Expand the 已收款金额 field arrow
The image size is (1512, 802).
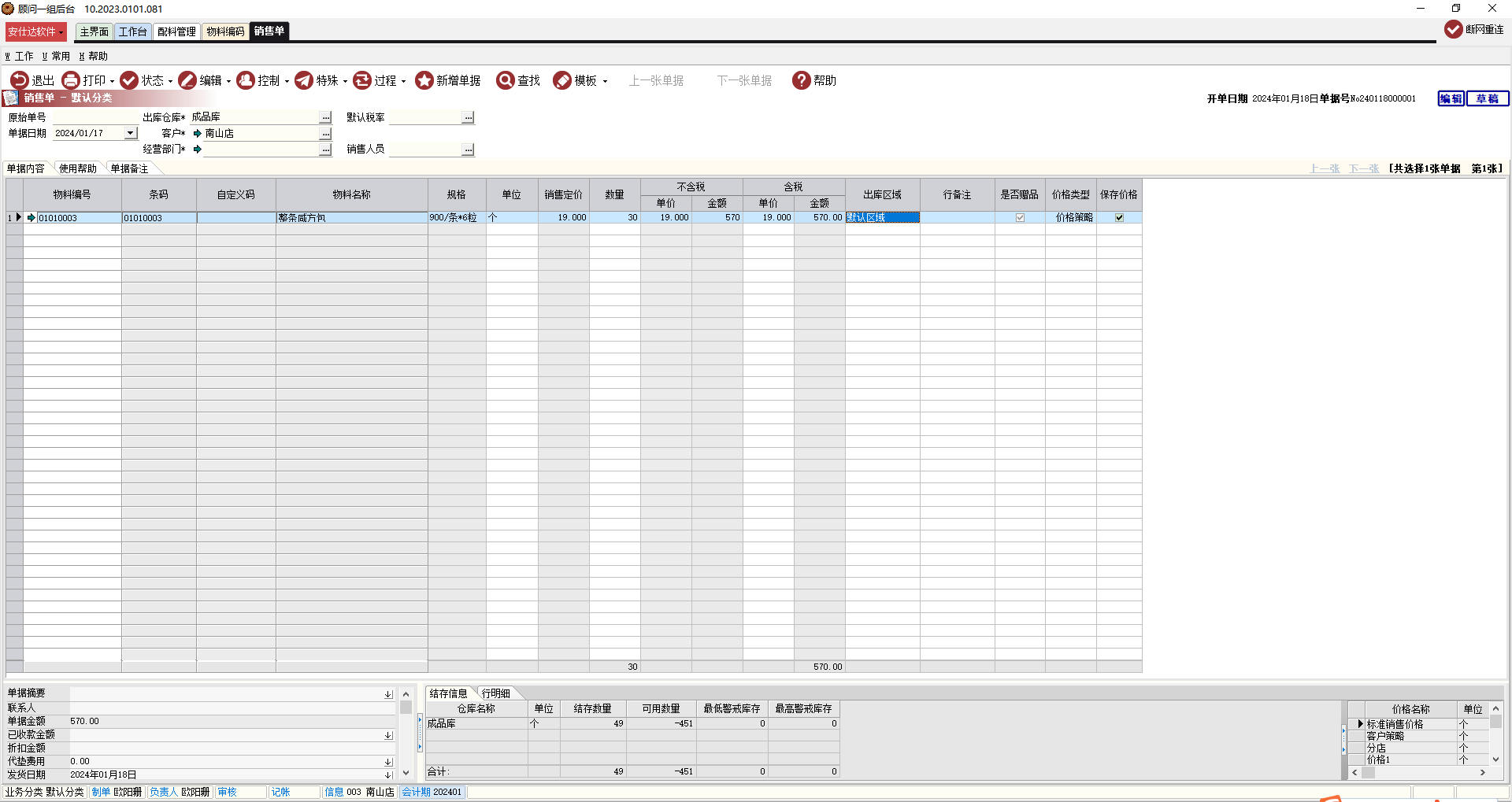click(x=388, y=735)
